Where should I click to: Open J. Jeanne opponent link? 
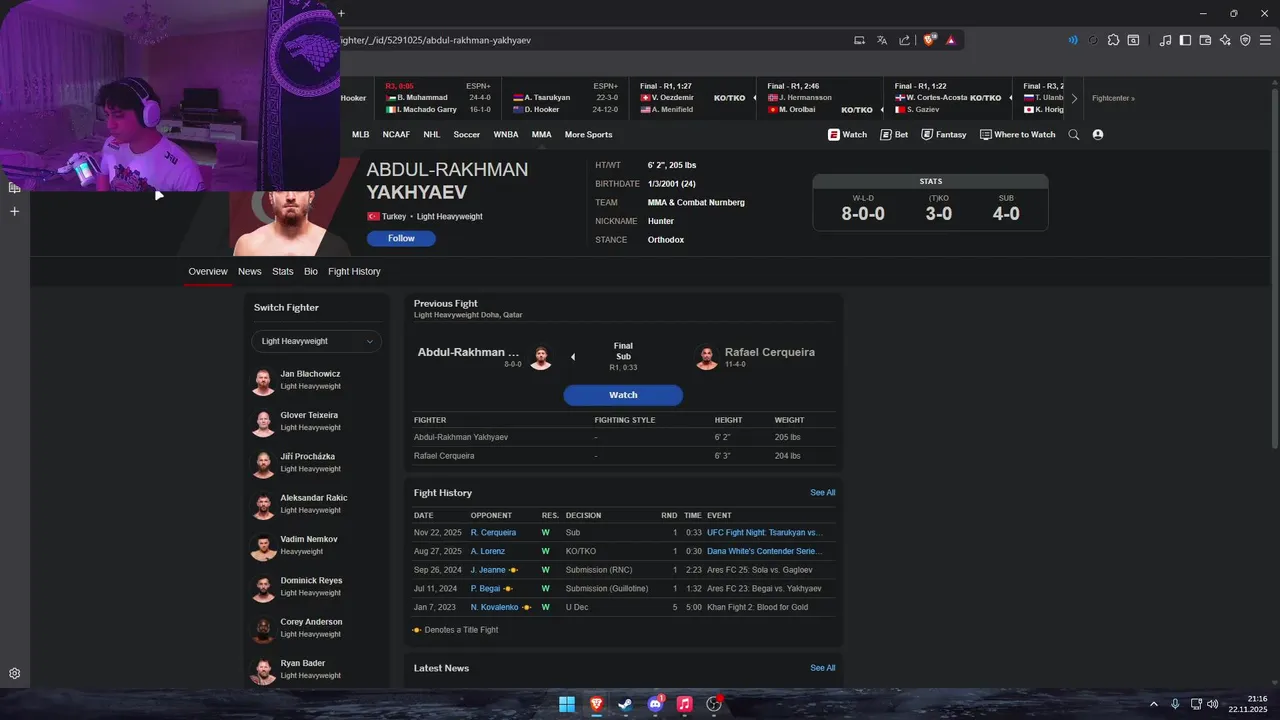488,570
